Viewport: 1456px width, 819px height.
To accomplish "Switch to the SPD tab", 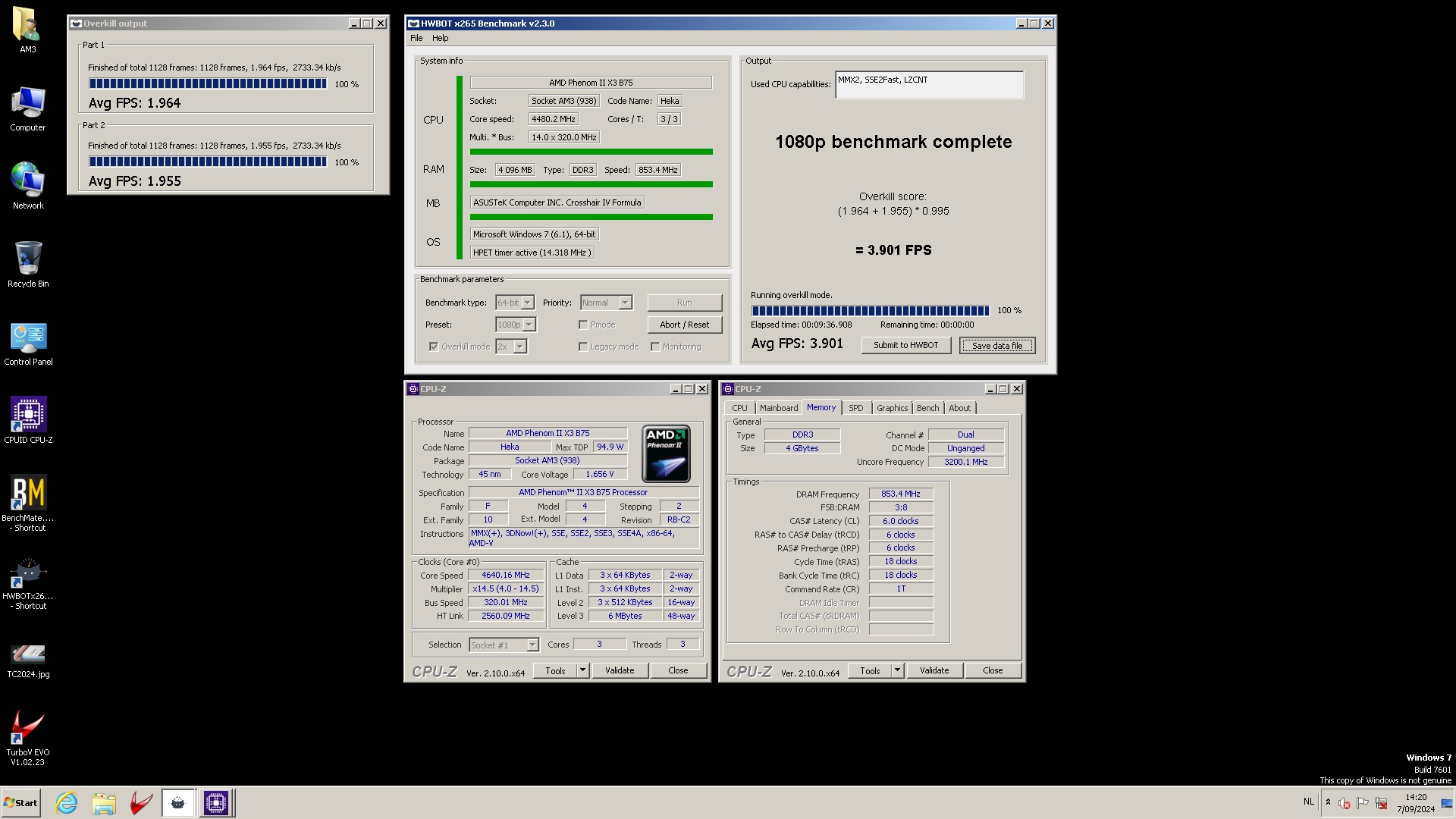I will tap(855, 408).
